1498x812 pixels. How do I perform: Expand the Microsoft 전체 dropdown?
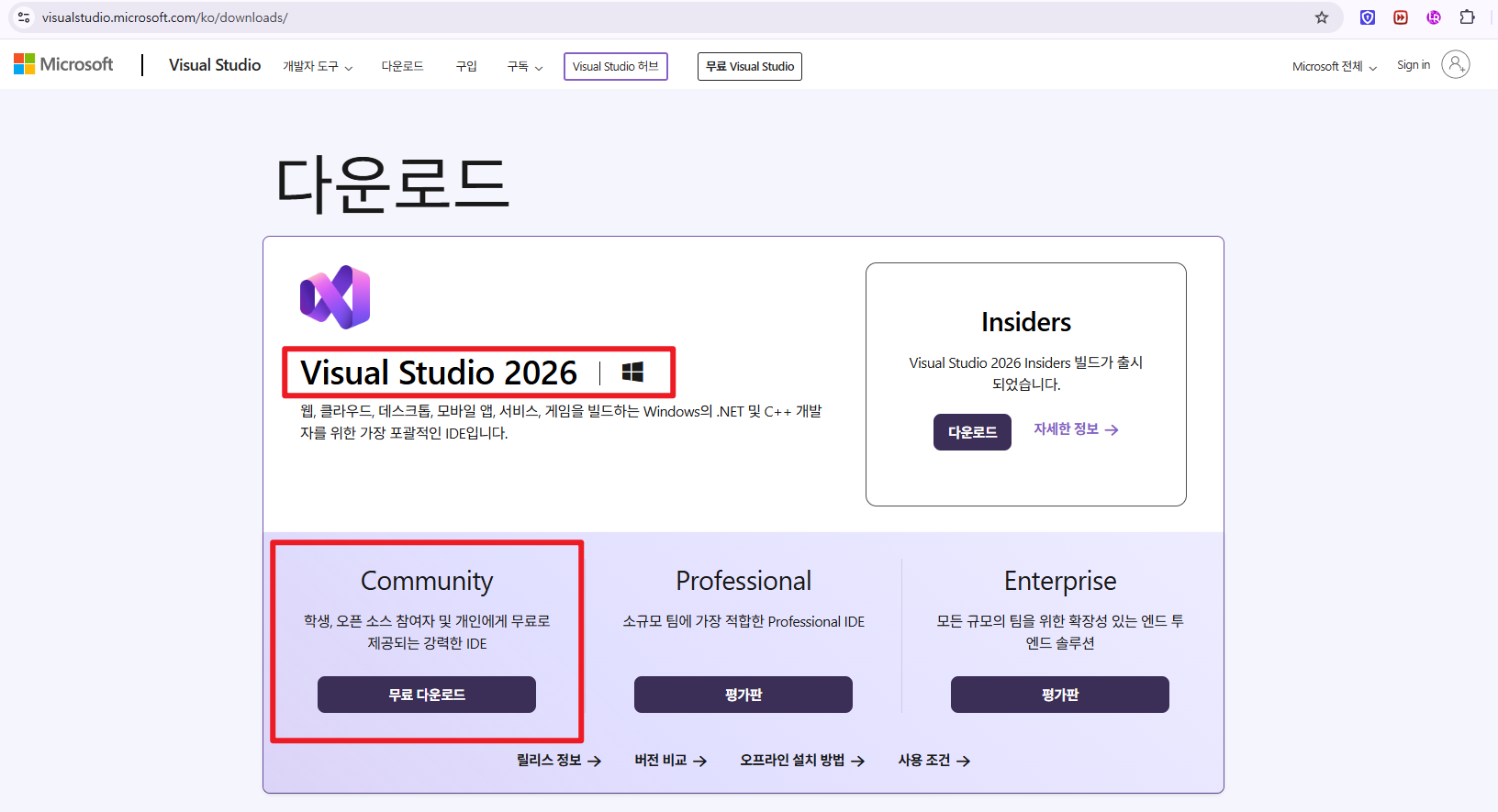coord(1335,66)
